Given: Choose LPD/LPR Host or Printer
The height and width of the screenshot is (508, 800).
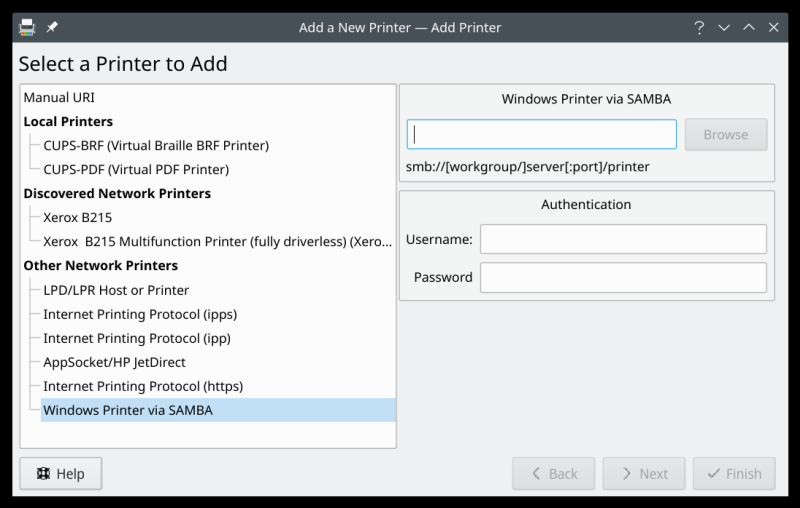Looking at the screenshot, I should (x=116, y=290).
